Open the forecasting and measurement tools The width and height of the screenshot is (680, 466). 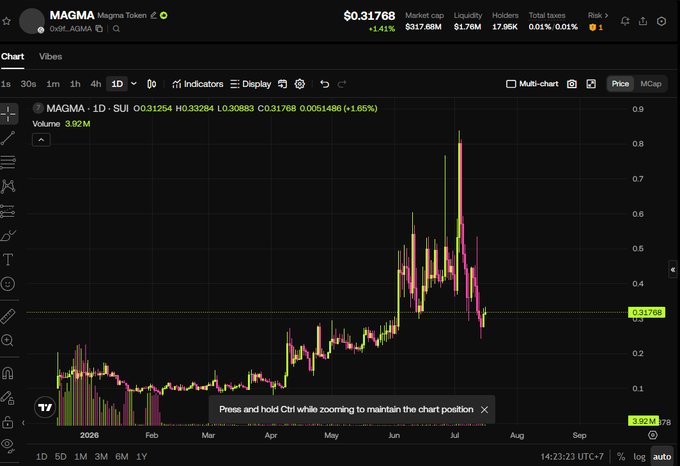[8, 211]
